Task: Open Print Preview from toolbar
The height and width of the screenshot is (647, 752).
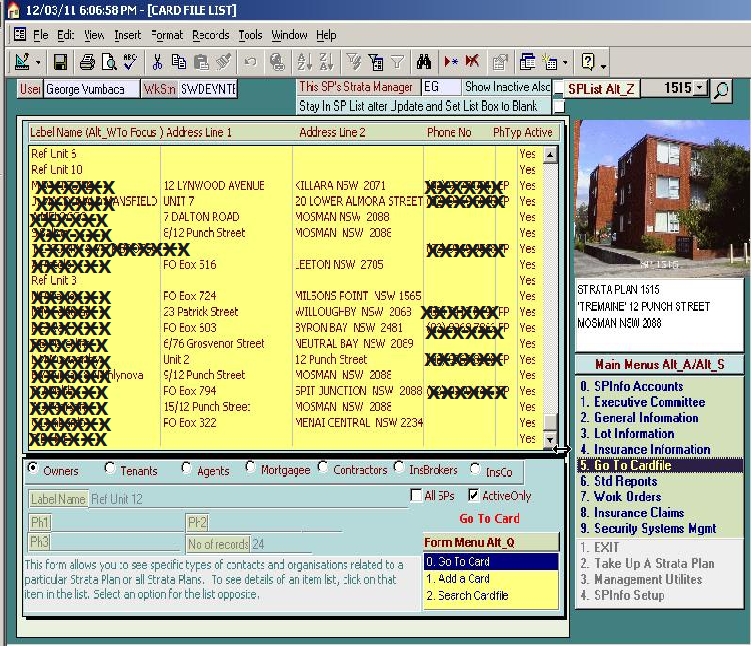Action: coord(108,62)
